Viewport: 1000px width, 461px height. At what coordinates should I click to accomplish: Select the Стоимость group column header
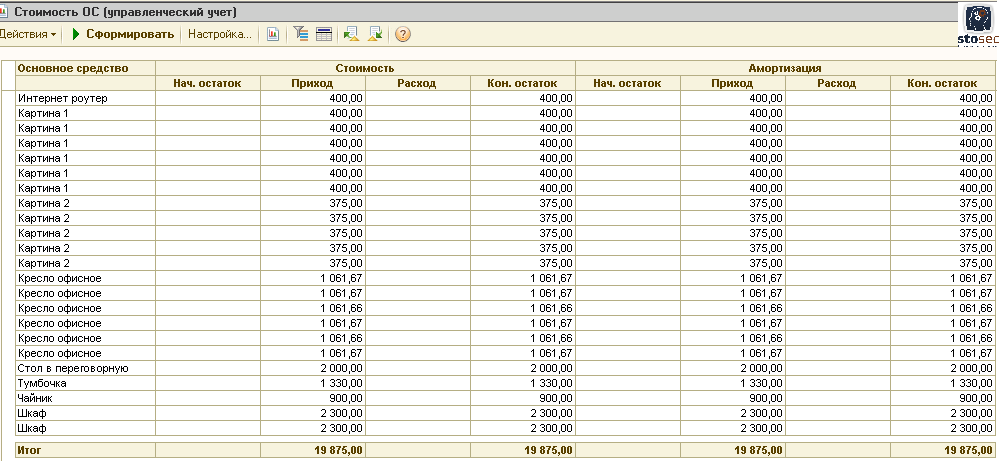(x=365, y=68)
